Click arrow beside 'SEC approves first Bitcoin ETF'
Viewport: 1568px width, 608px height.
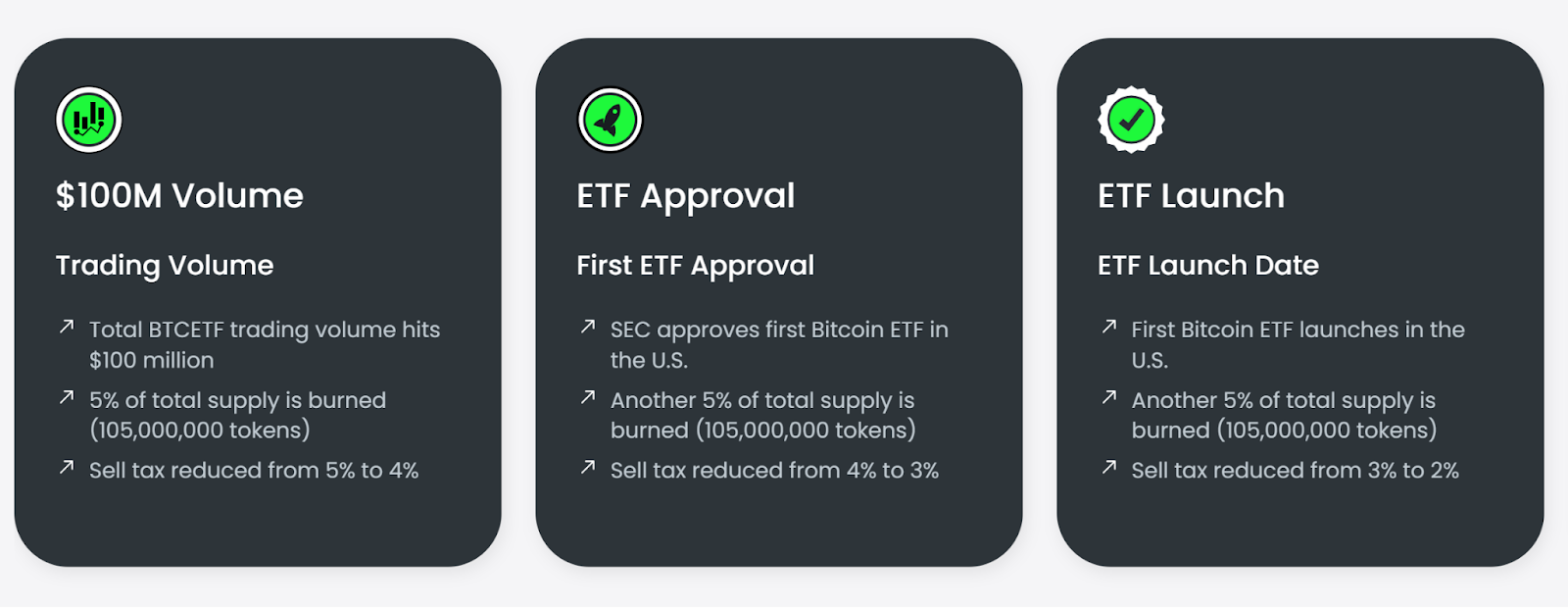pyautogui.click(x=588, y=327)
